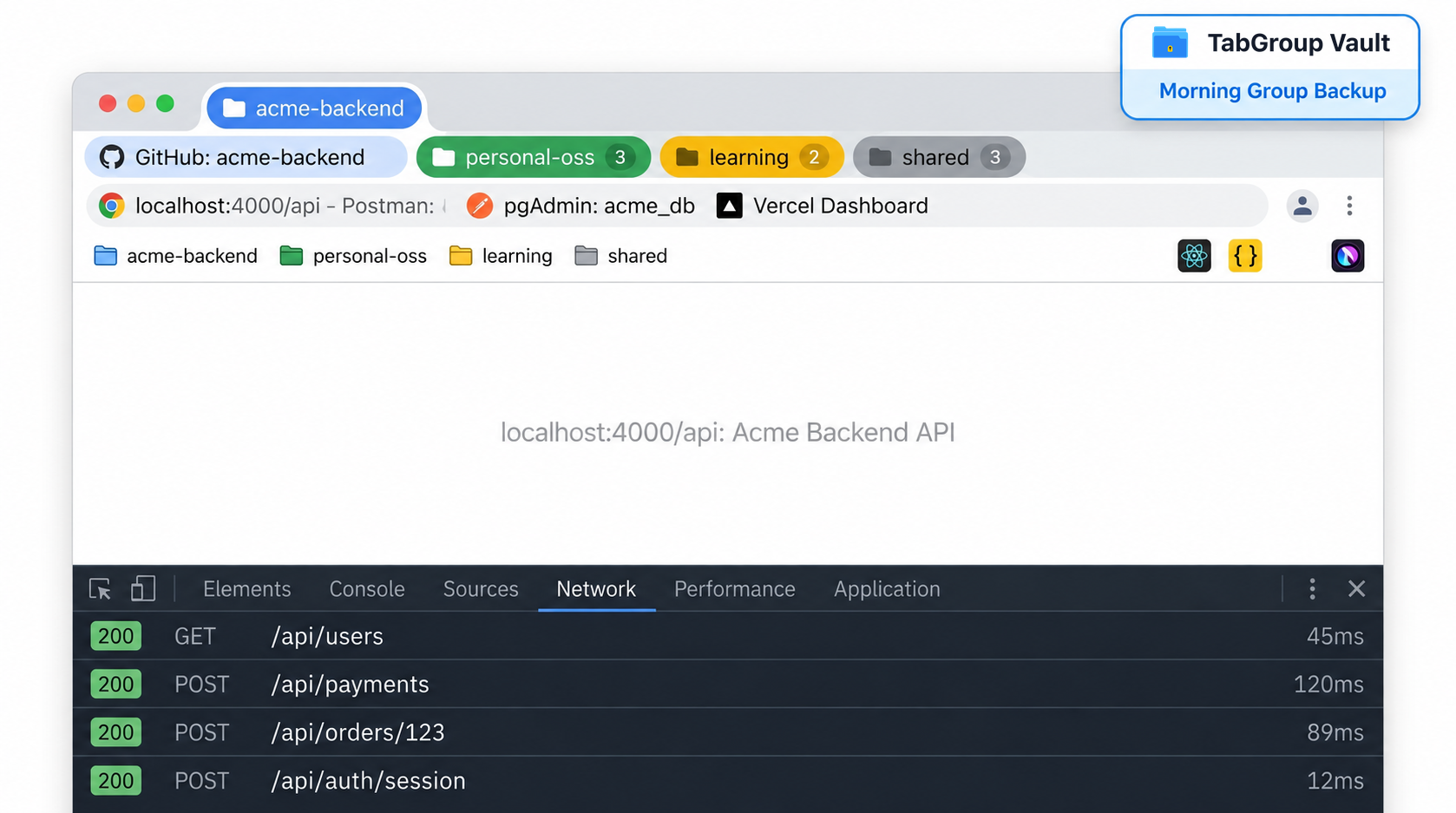Select the /api/auth/session request row
Viewport: 1456px width, 813px height.
728,781
